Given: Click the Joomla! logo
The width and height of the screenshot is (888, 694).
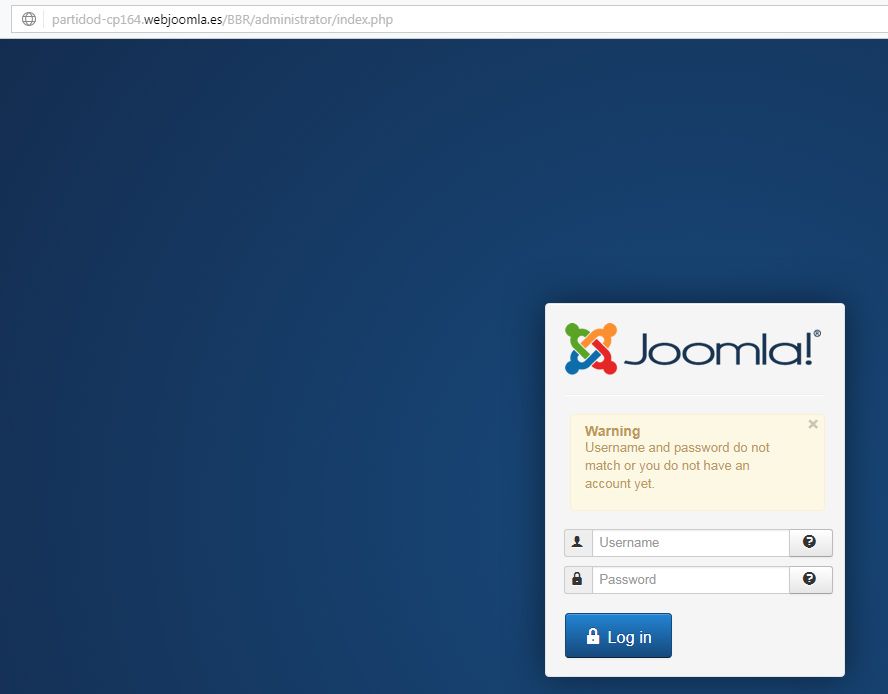Looking at the screenshot, I should click(693, 348).
